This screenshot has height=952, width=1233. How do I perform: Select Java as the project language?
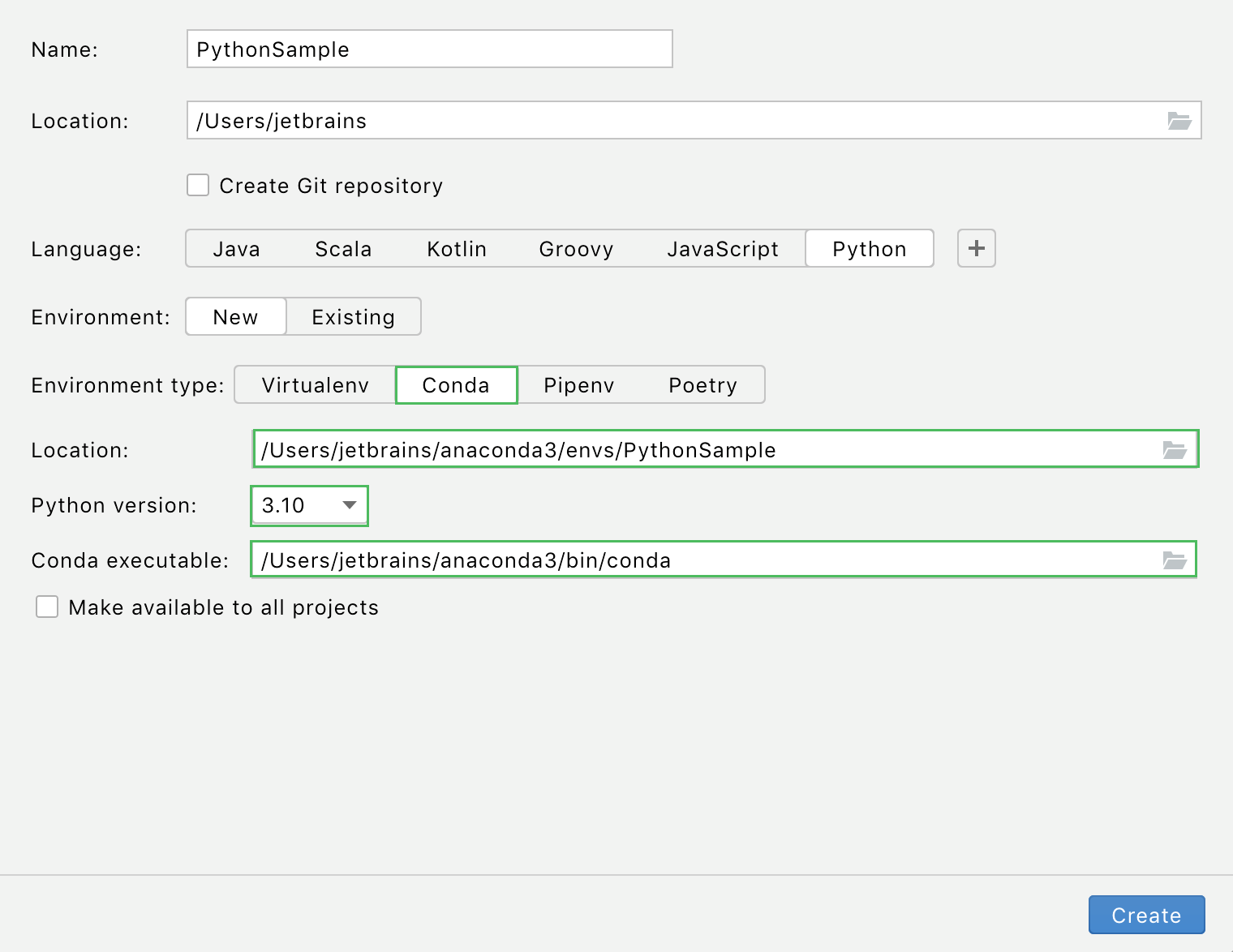click(x=236, y=248)
